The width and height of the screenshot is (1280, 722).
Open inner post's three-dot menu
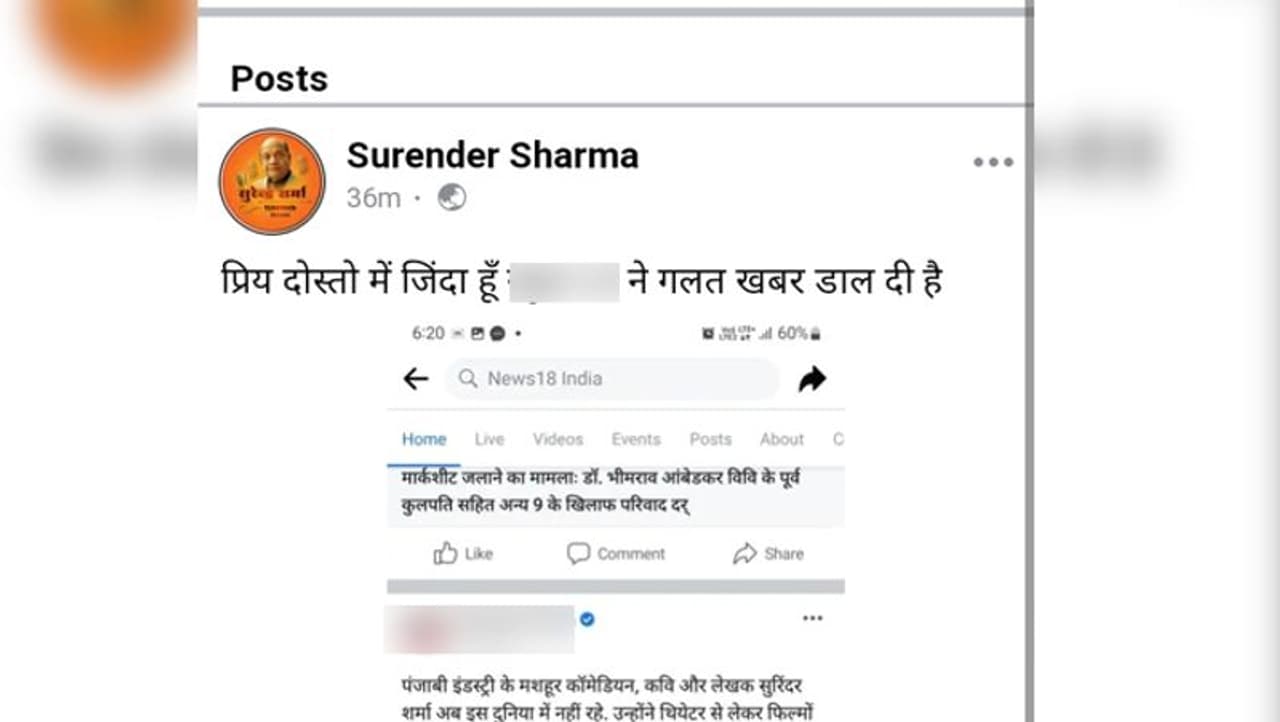(x=813, y=618)
